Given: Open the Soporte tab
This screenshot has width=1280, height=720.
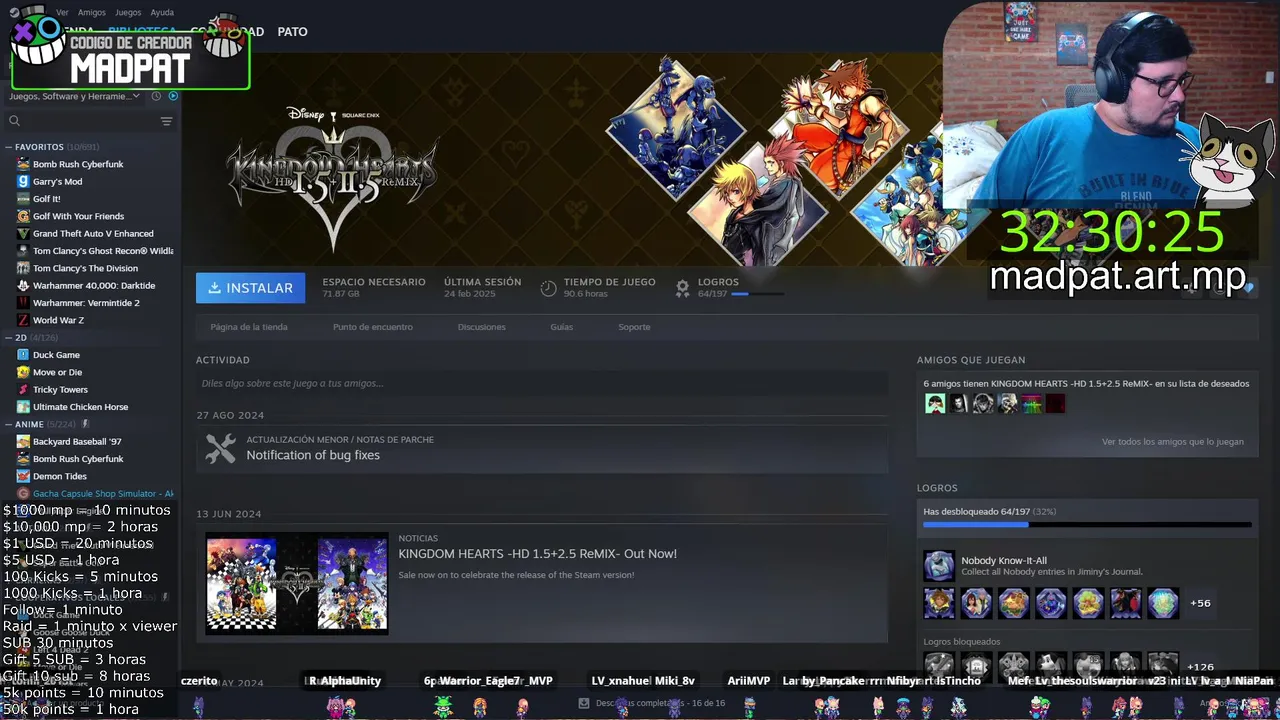Looking at the screenshot, I should click(x=634, y=327).
